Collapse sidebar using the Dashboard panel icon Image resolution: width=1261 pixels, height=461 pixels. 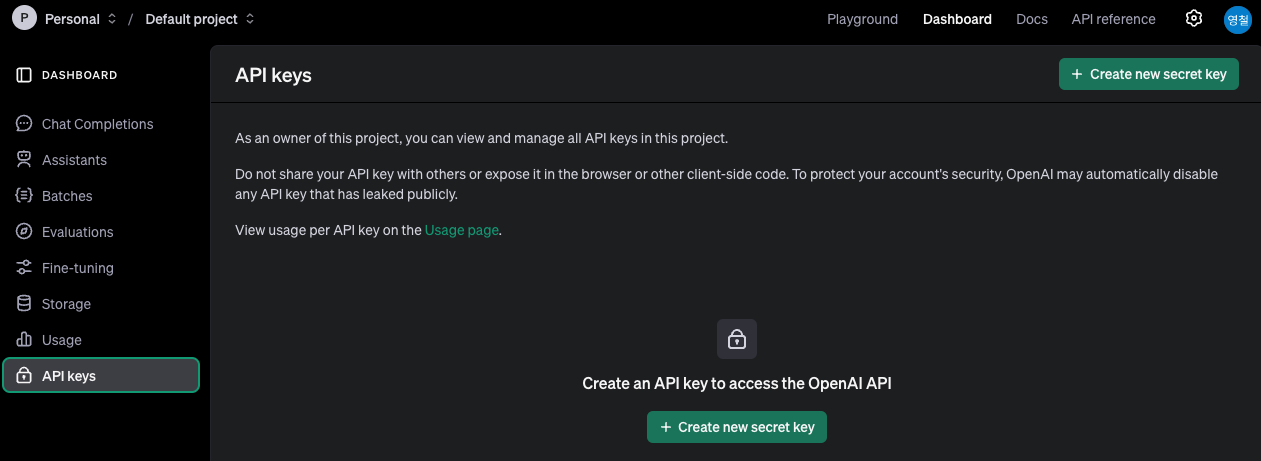(x=24, y=75)
